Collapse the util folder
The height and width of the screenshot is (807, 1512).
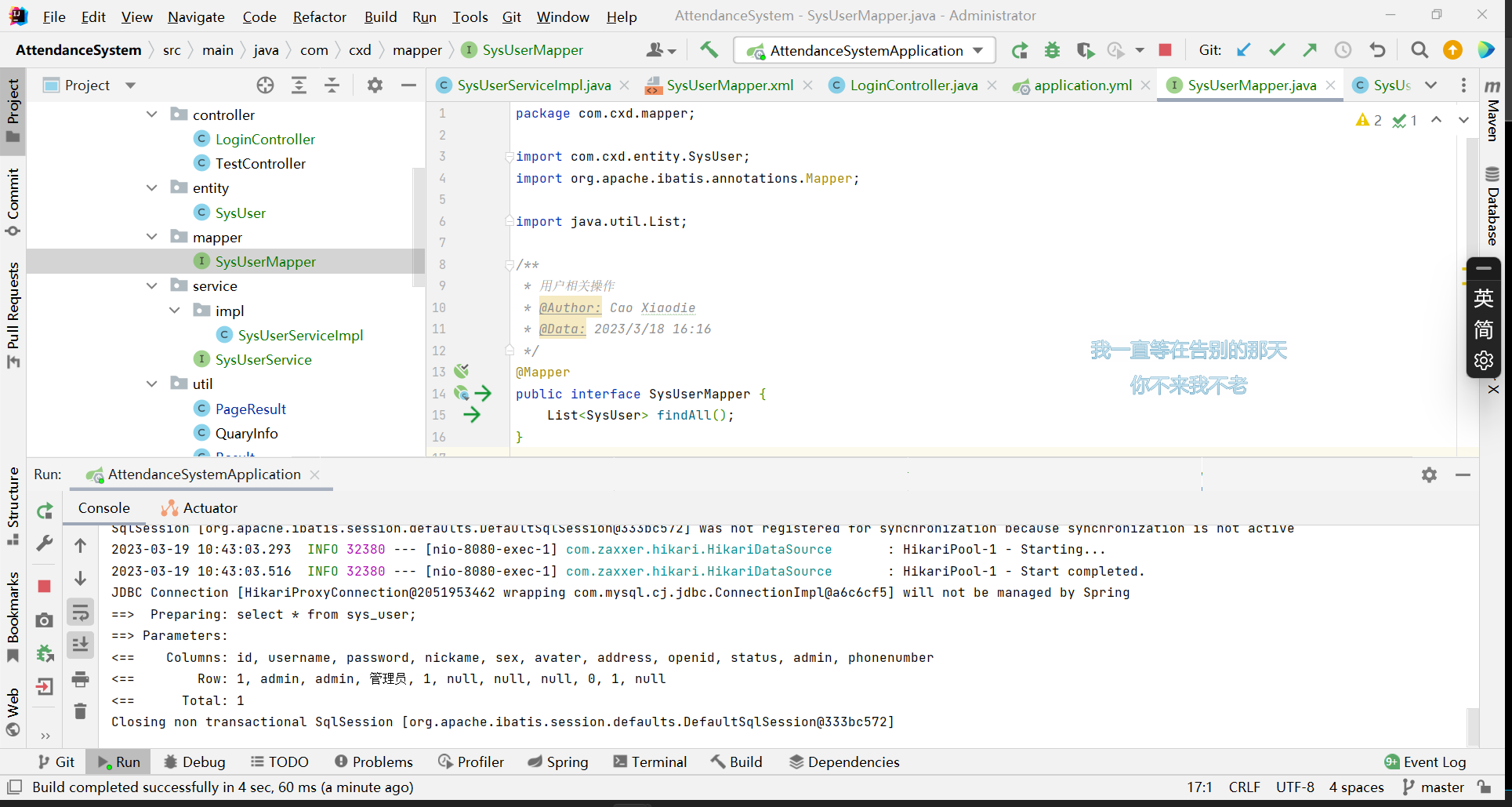[x=151, y=384]
